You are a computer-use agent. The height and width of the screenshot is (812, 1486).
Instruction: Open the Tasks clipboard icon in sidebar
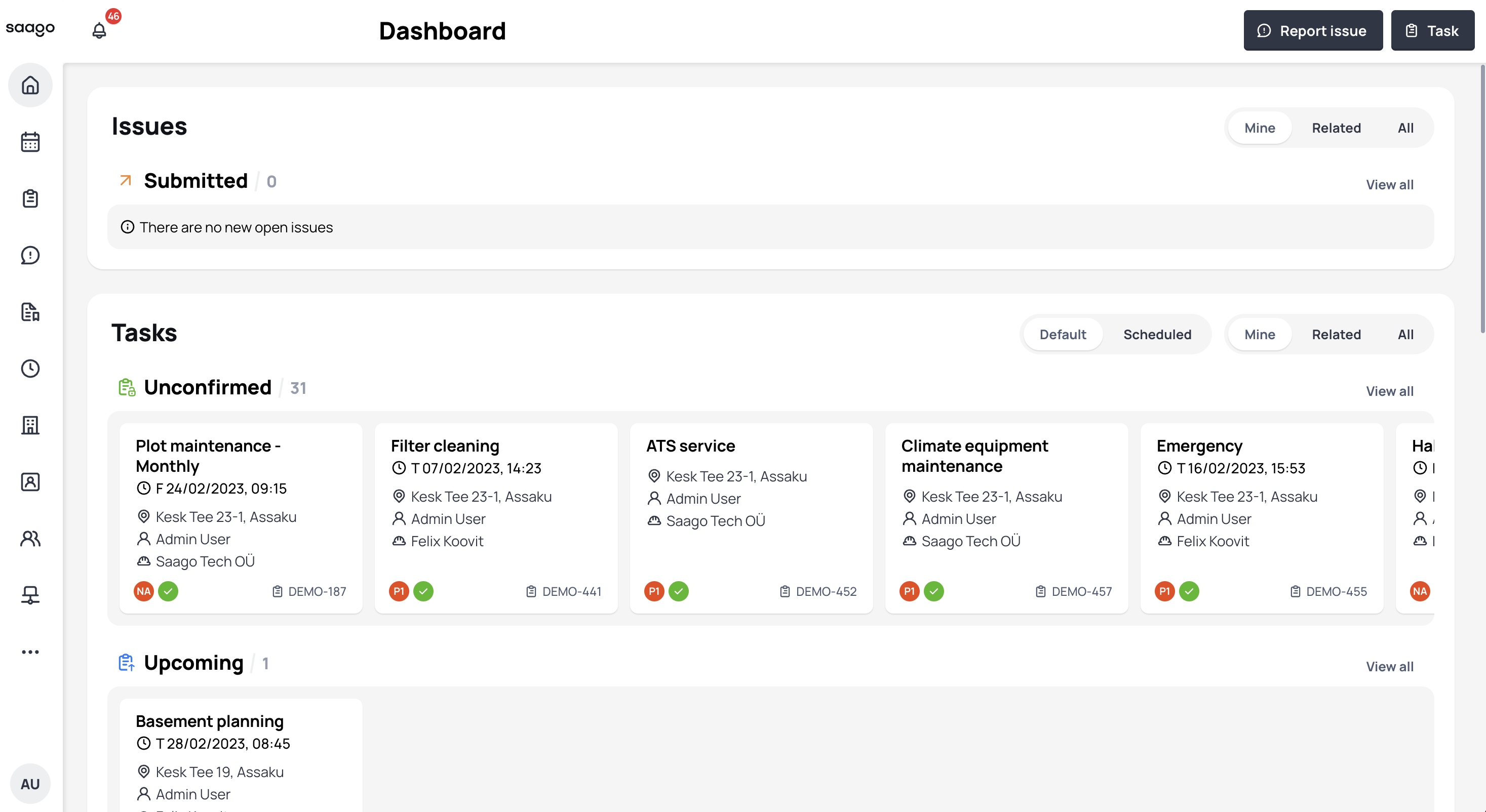click(30, 198)
